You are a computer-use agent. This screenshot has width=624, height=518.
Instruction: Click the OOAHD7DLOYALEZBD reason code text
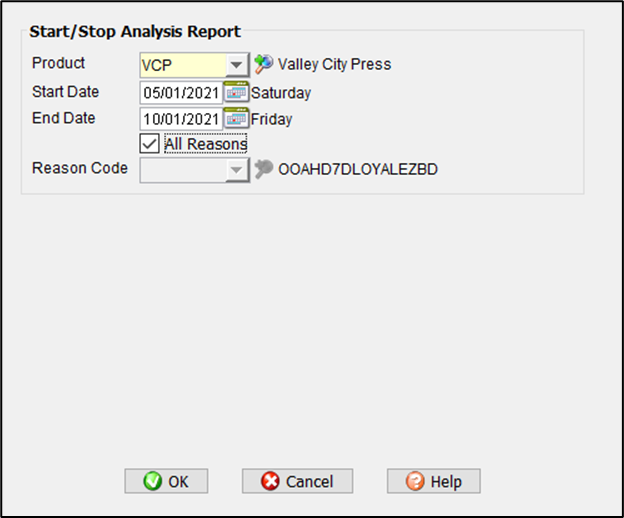(x=358, y=170)
